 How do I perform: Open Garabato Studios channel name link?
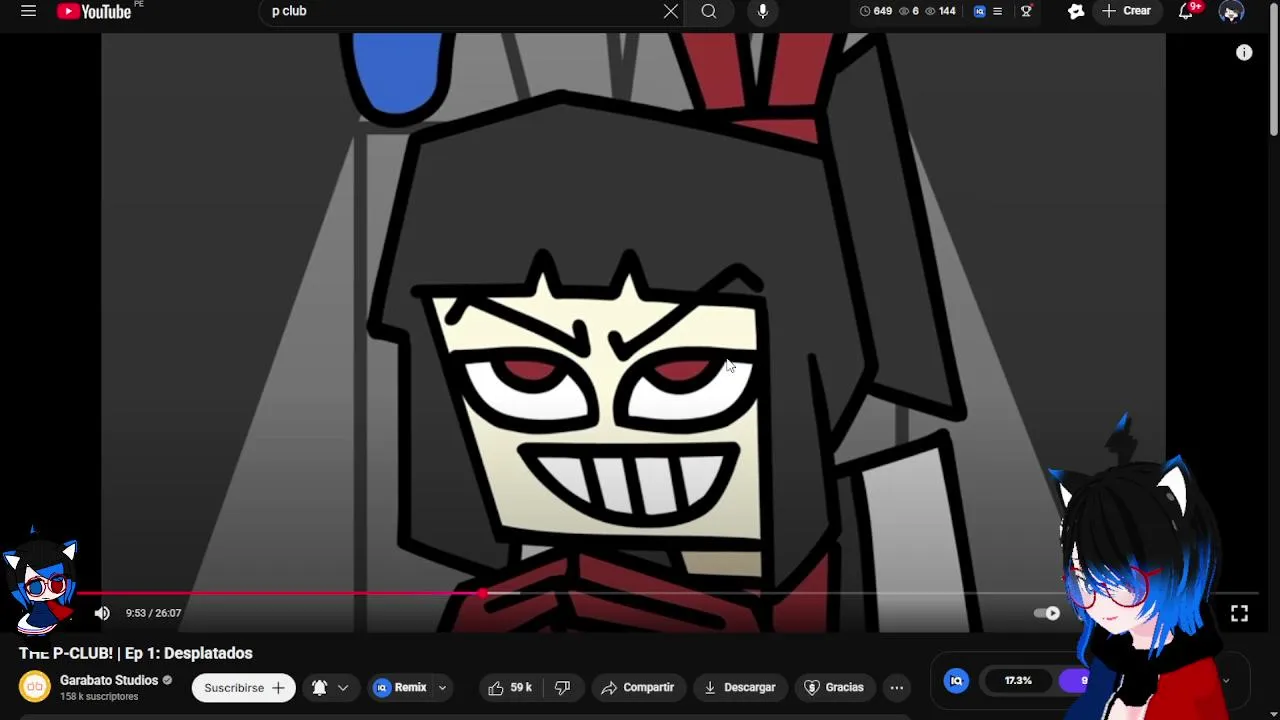(x=109, y=680)
